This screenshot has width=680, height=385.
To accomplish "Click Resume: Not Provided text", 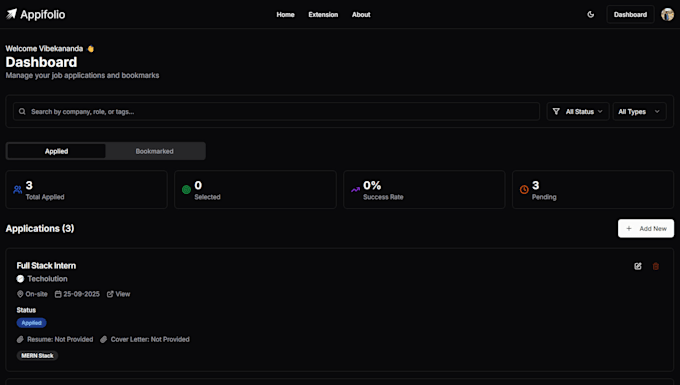I will coord(60,339).
